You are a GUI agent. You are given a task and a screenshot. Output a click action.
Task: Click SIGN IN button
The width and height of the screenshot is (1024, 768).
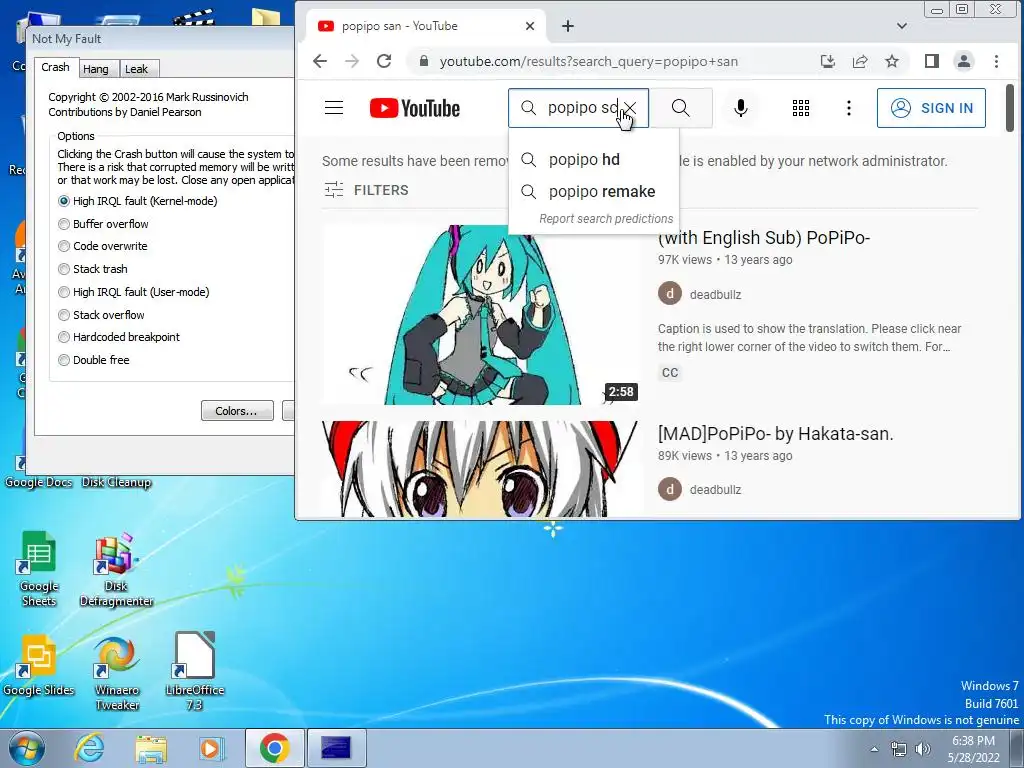coord(931,108)
